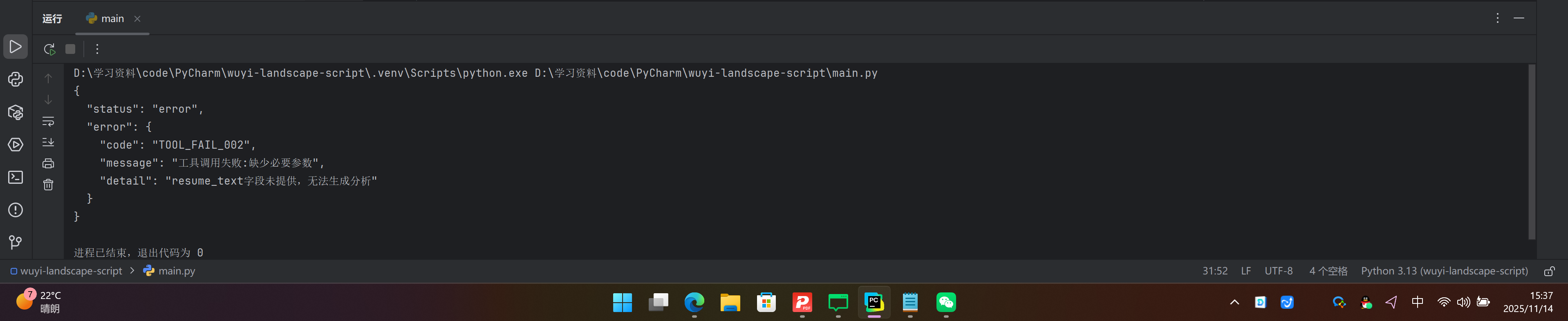Viewport: 1568px width, 321px height.
Task: Open the green monitor app on taskbar
Action: pyautogui.click(x=838, y=302)
